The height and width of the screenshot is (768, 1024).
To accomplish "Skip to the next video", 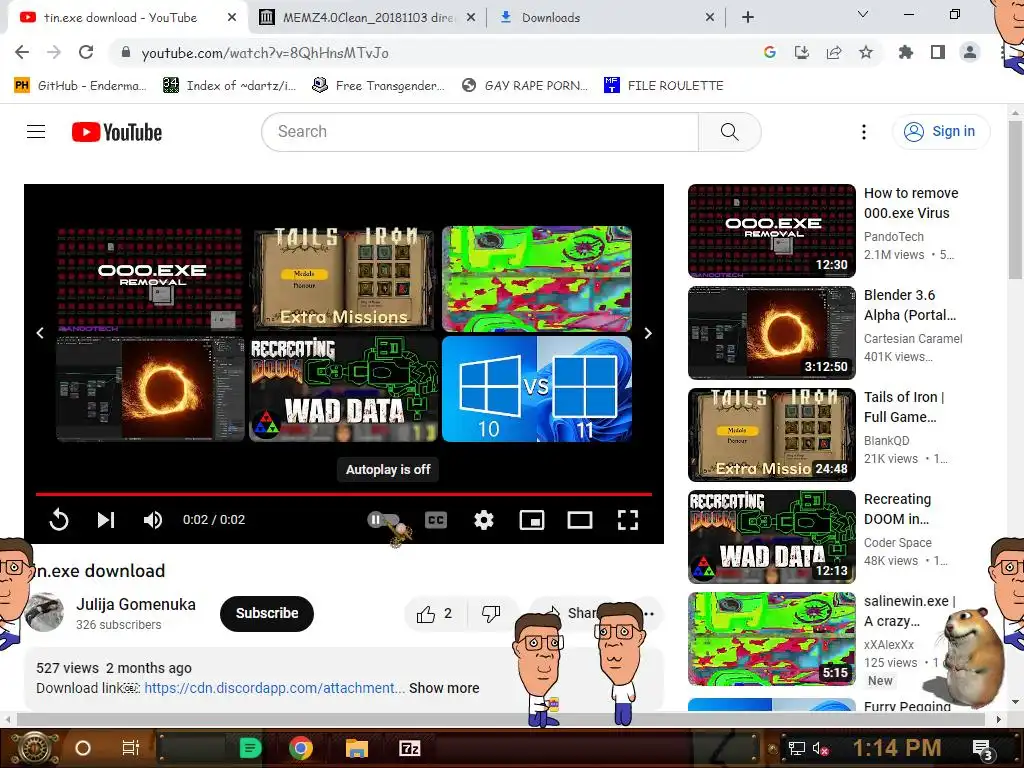I will [106, 520].
